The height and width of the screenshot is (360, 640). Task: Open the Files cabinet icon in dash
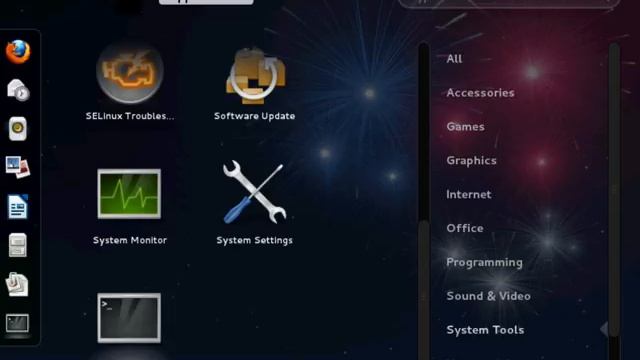click(x=18, y=245)
